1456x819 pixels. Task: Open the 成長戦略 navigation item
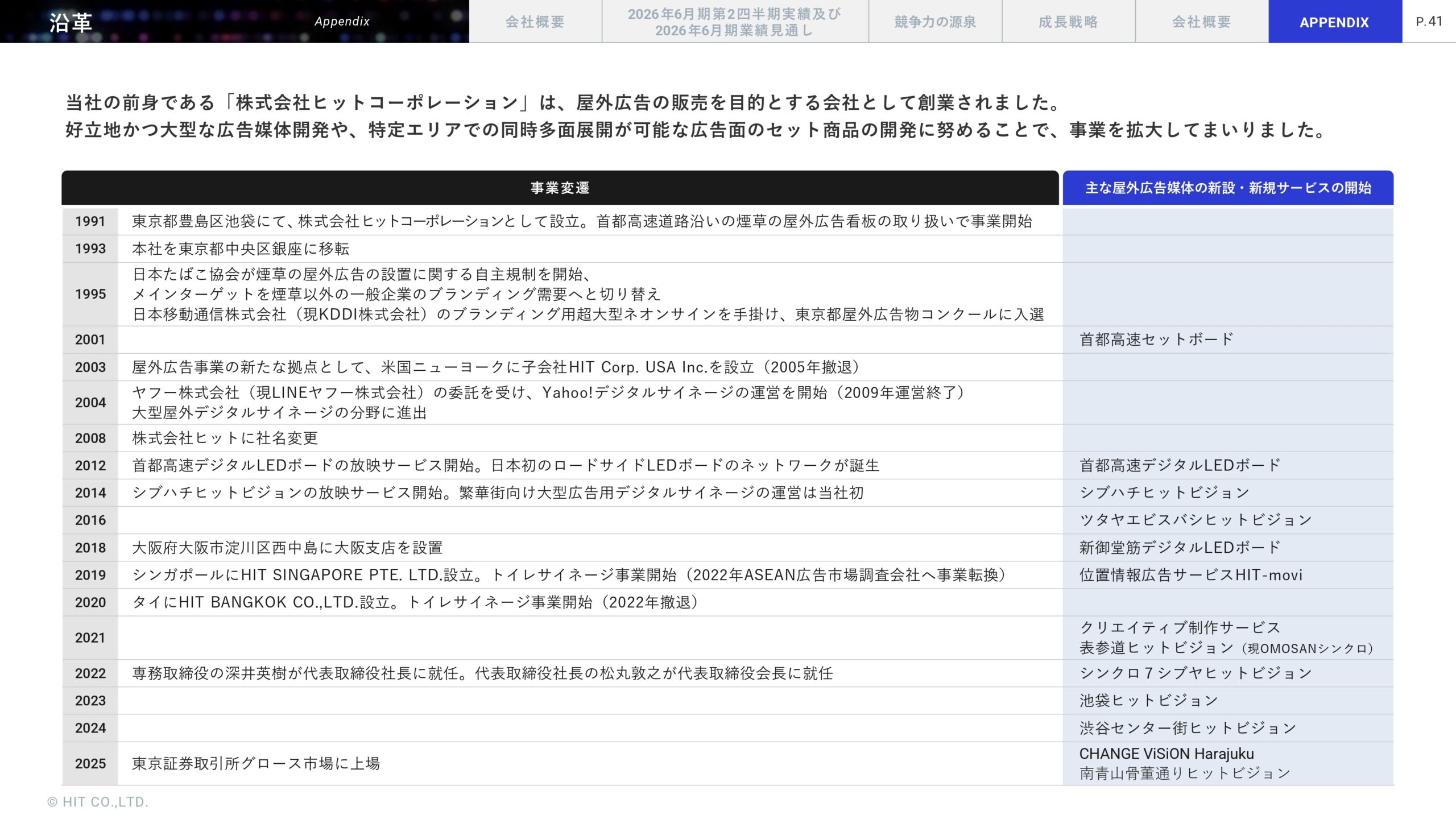pyautogui.click(x=1068, y=22)
